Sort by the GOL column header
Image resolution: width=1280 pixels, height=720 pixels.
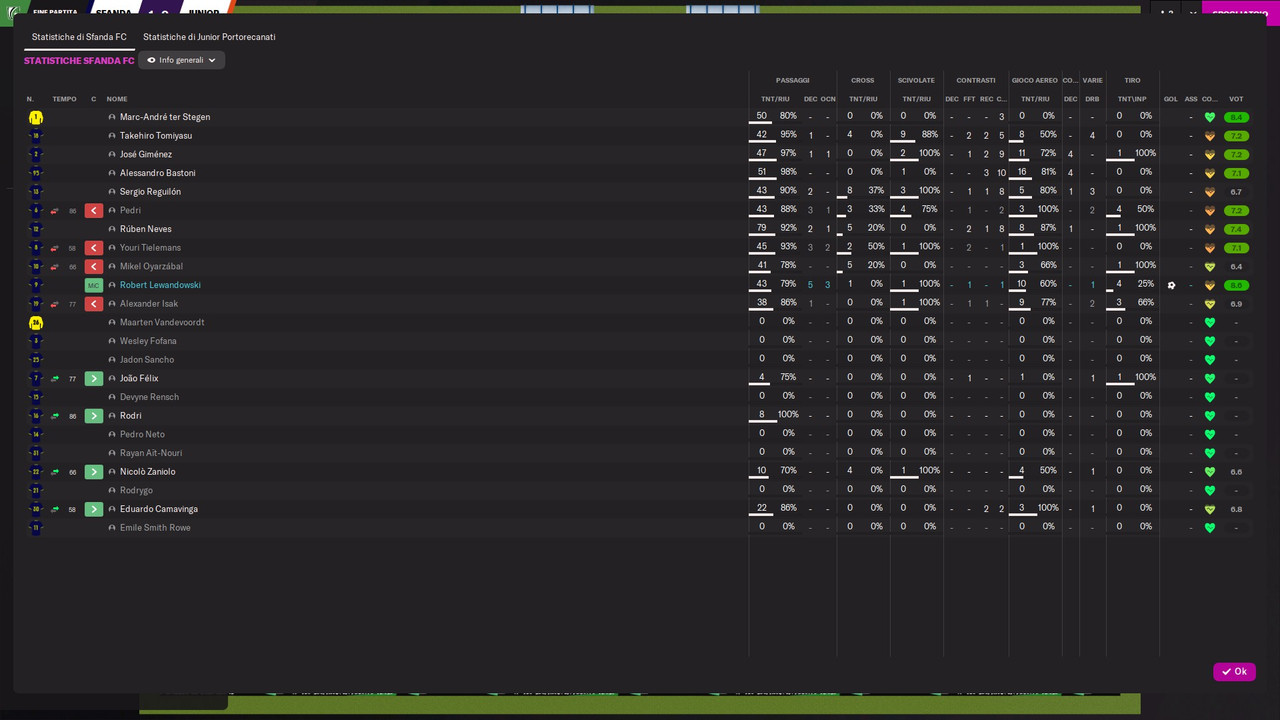(x=1171, y=99)
